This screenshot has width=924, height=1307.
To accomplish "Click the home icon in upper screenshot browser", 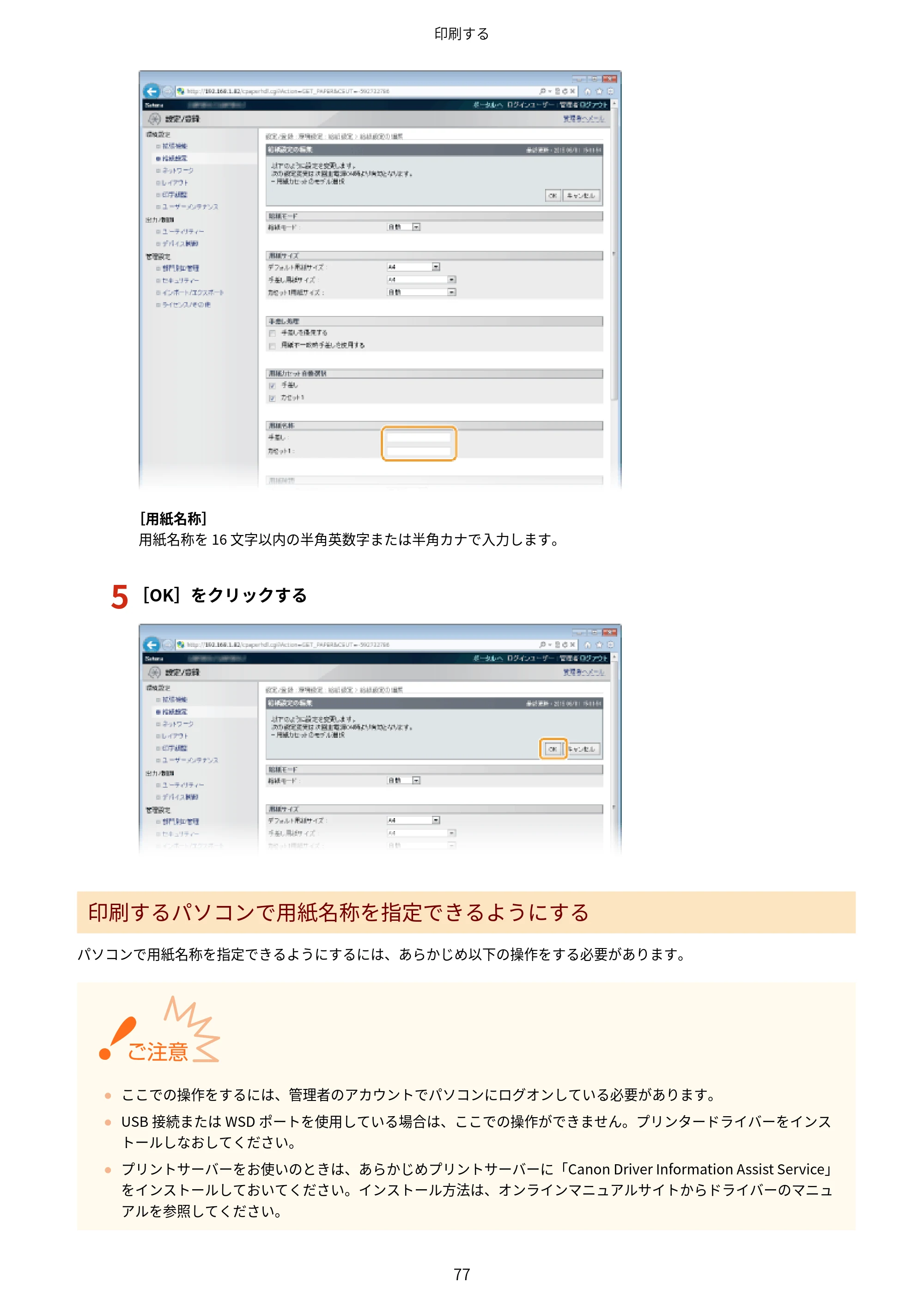I will [588, 91].
